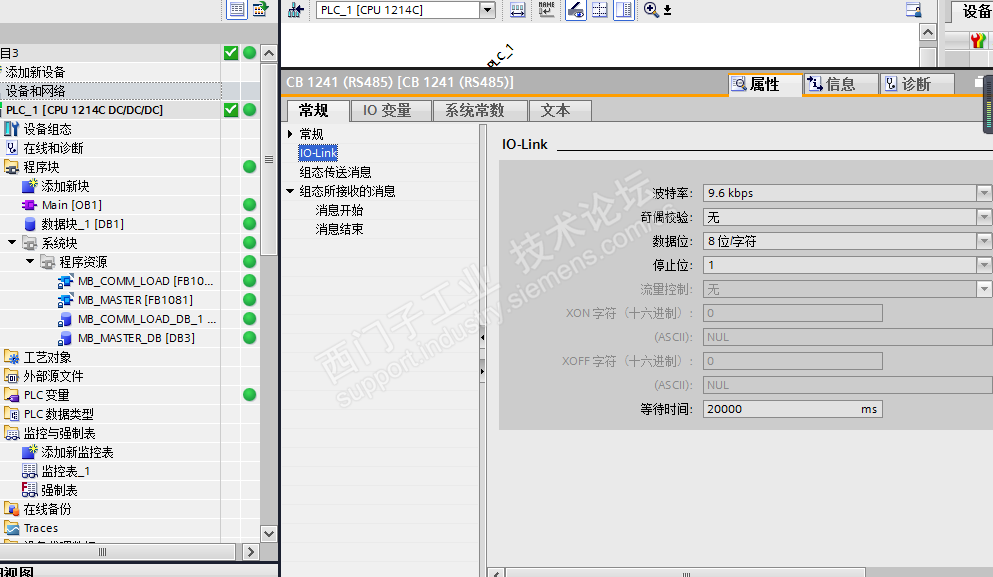Collapse the 组态所接收的消息 node
The height and width of the screenshot is (577, 993).
290,191
